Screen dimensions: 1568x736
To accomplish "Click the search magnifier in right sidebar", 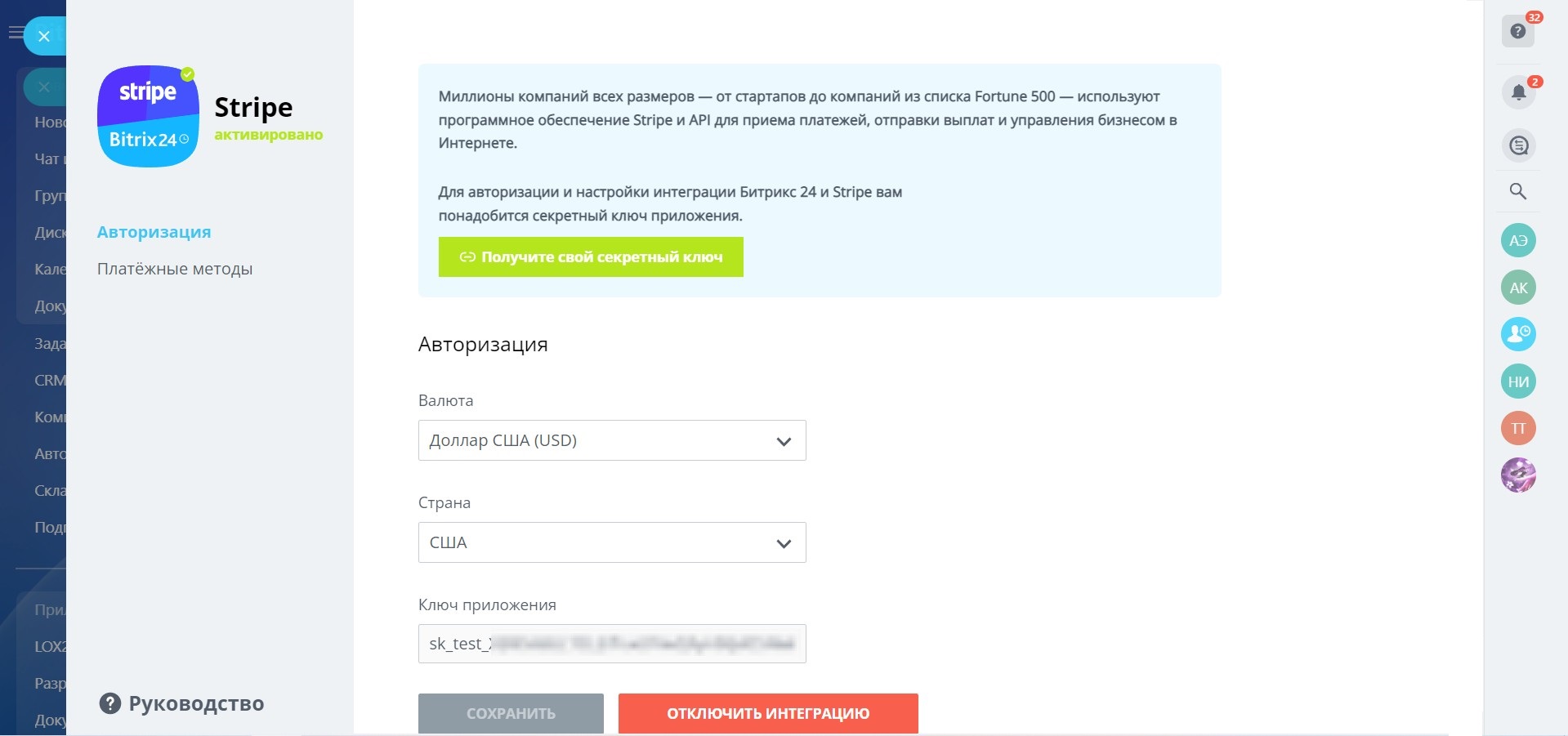I will pyautogui.click(x=1518, y=191).
